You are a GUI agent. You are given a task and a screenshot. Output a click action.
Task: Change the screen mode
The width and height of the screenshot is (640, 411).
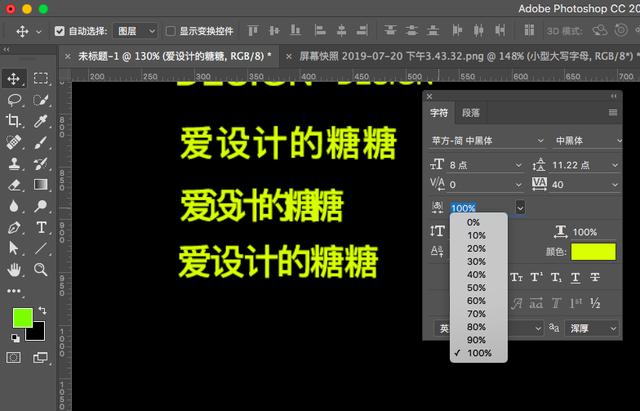(40, 358)
